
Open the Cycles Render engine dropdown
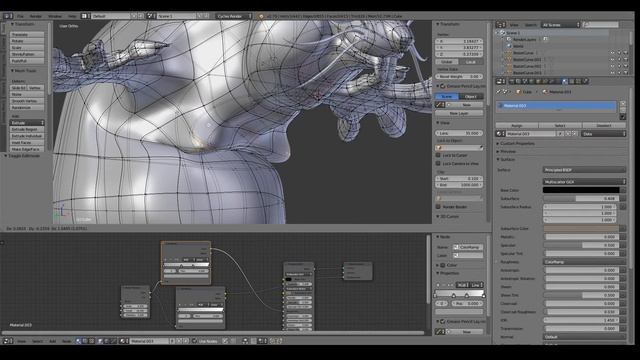234,16
